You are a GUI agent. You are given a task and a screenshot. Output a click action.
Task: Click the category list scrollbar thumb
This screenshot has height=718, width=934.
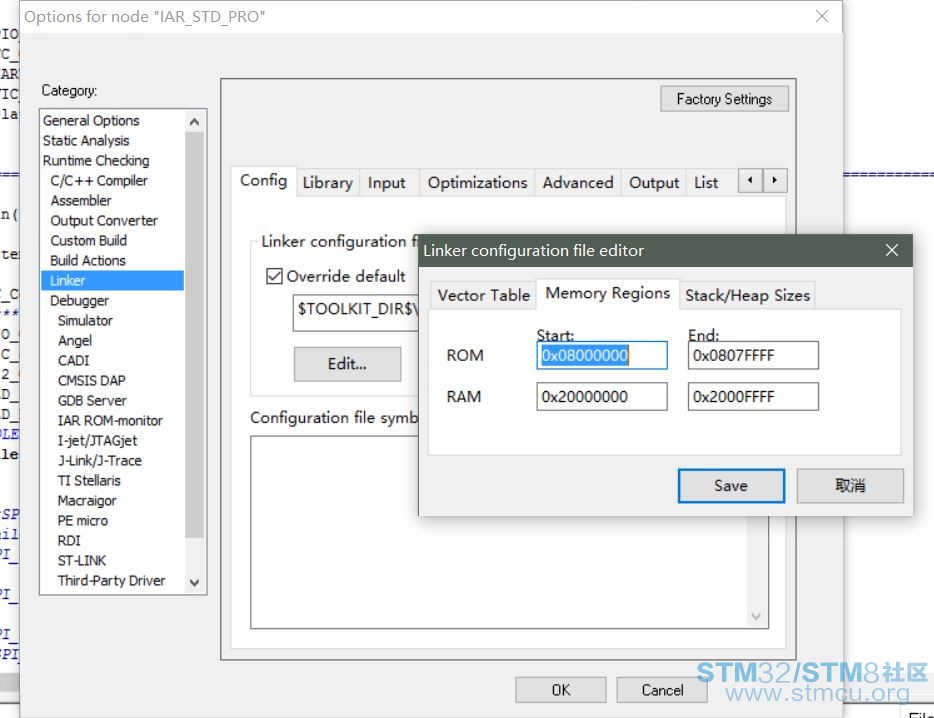pos(194,335)
